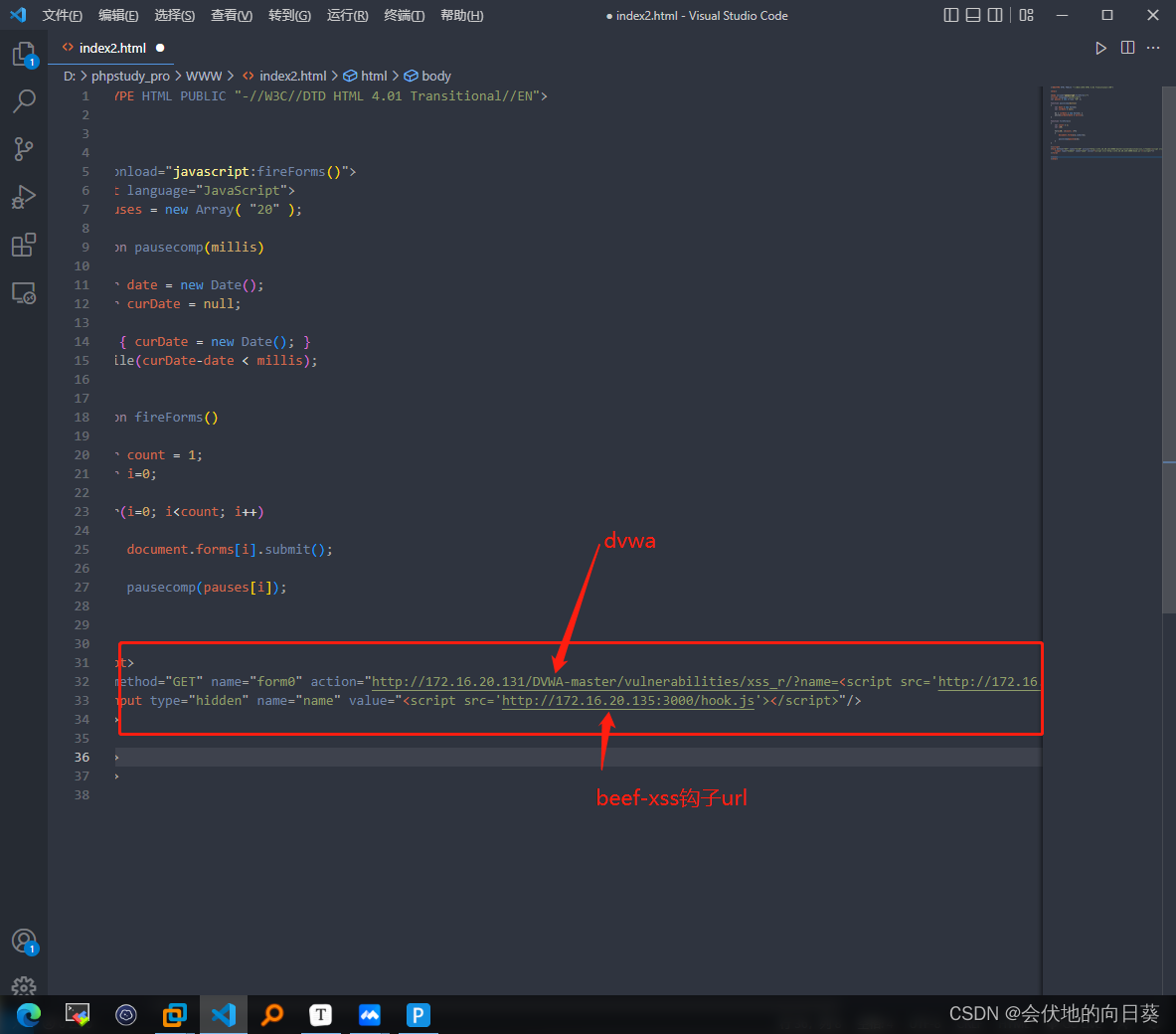Open editor More Actions ellipsis
Screen dimensions: 1176x1034
coord(1153,48)
